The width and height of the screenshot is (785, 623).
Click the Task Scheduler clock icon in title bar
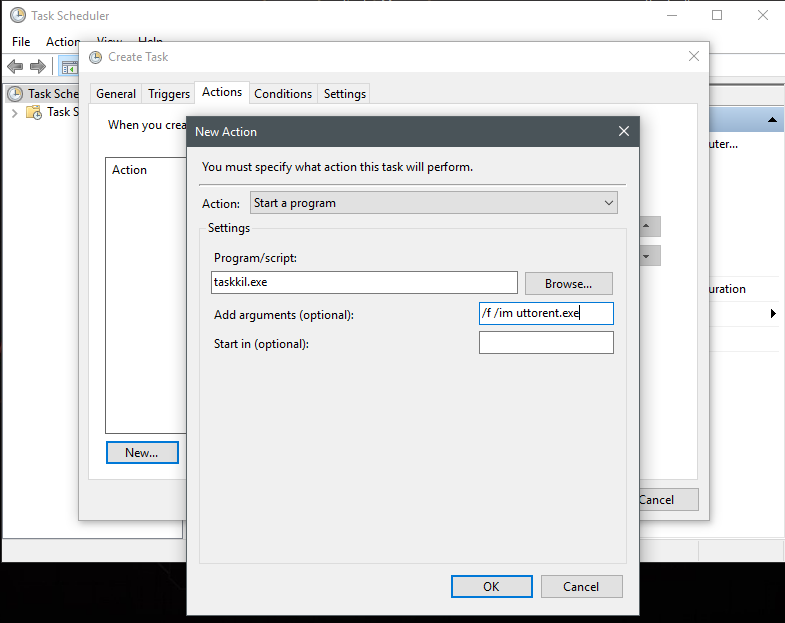[x=18, y=16]
